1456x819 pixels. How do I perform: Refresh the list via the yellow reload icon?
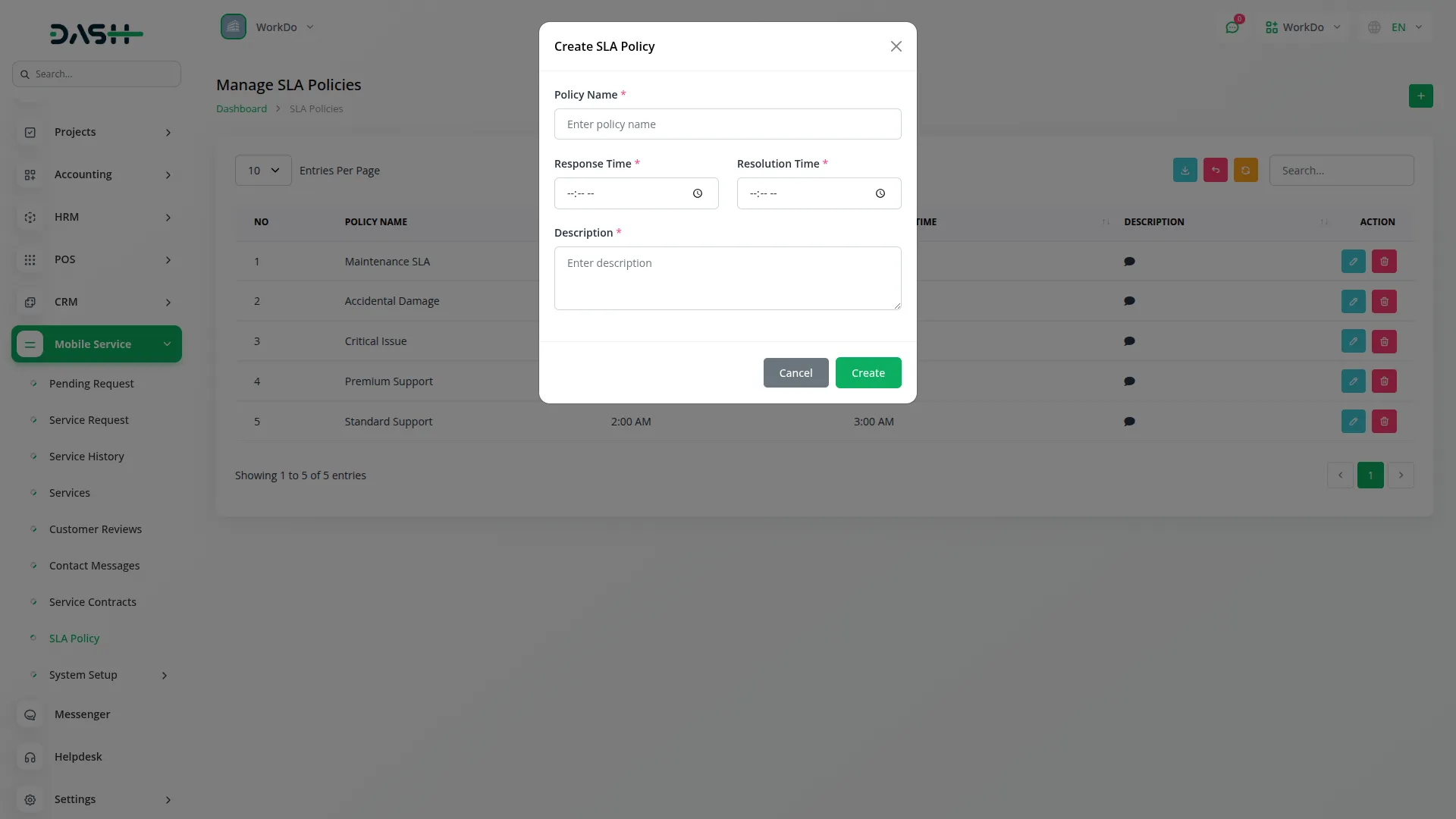pyautogui.click(x=1246, y=170)
